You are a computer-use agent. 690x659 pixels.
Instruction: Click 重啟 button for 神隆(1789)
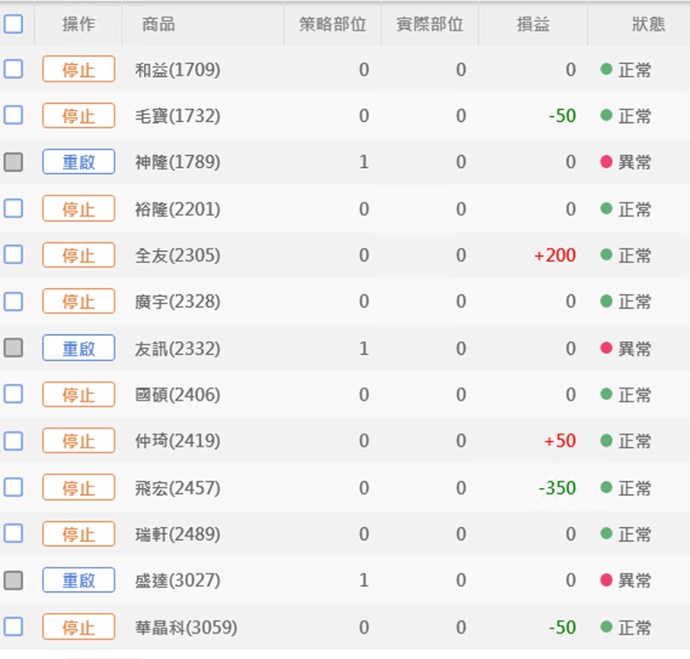pos(78,162)
